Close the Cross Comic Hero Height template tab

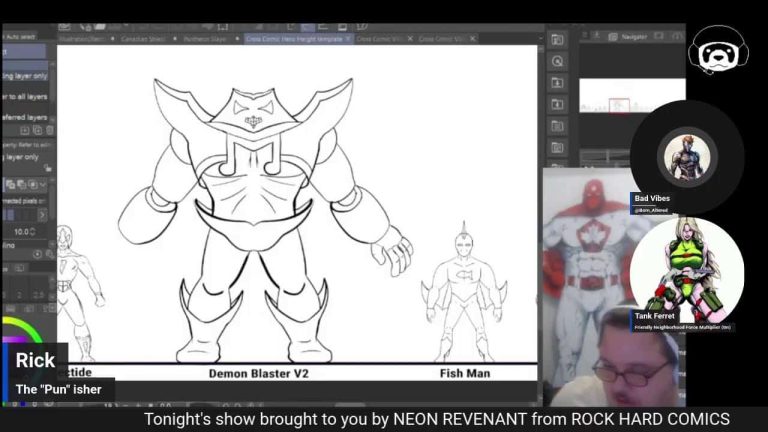tap(349, 39)
